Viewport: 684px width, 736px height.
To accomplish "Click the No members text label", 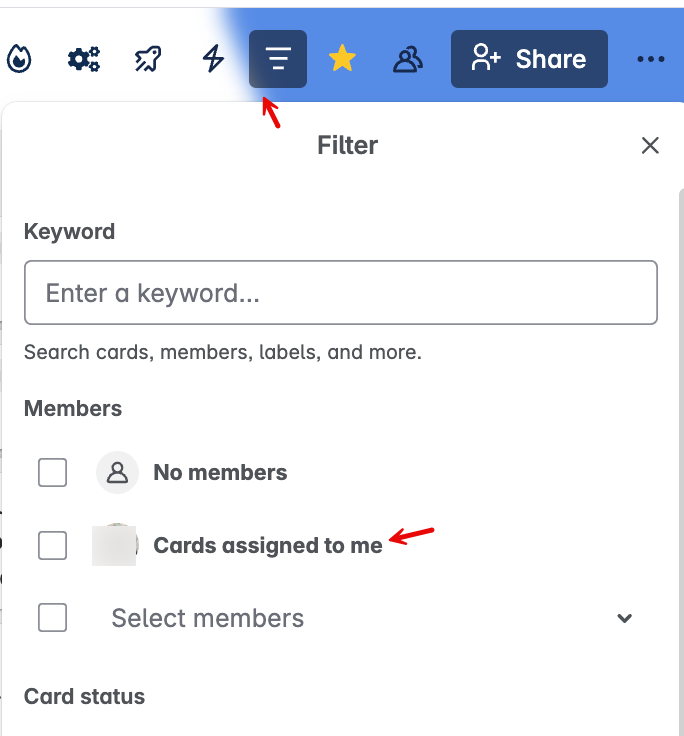I will (x=220, y=473).
